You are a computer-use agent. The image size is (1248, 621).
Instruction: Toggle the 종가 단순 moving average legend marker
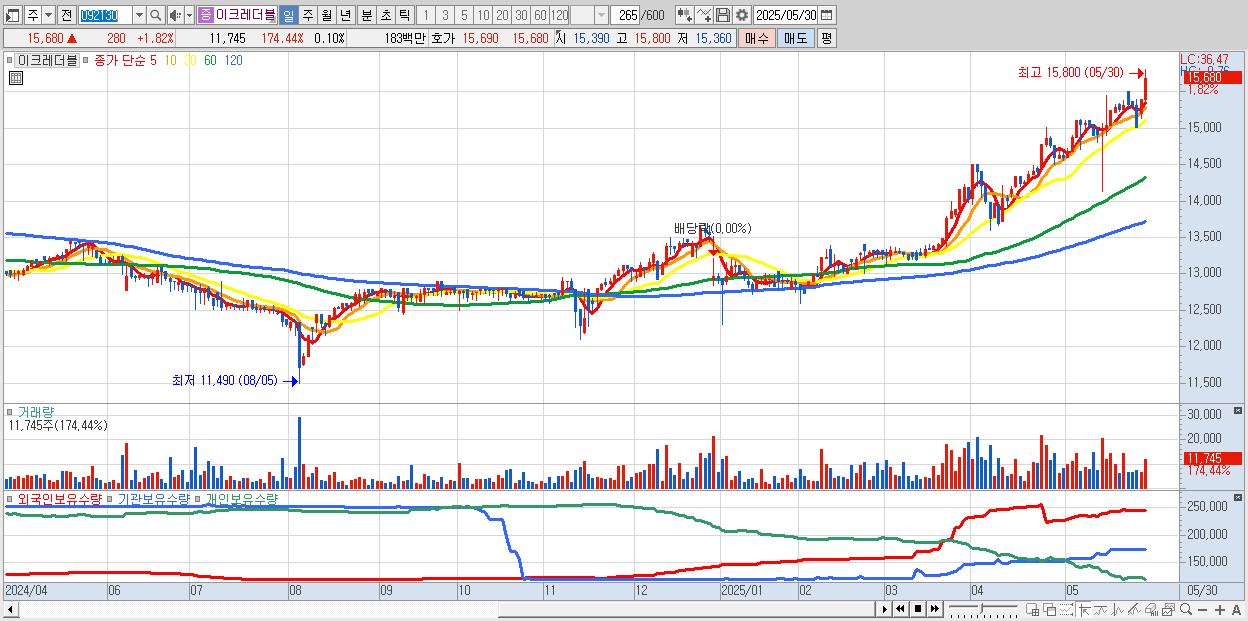(x=85, y=60)
